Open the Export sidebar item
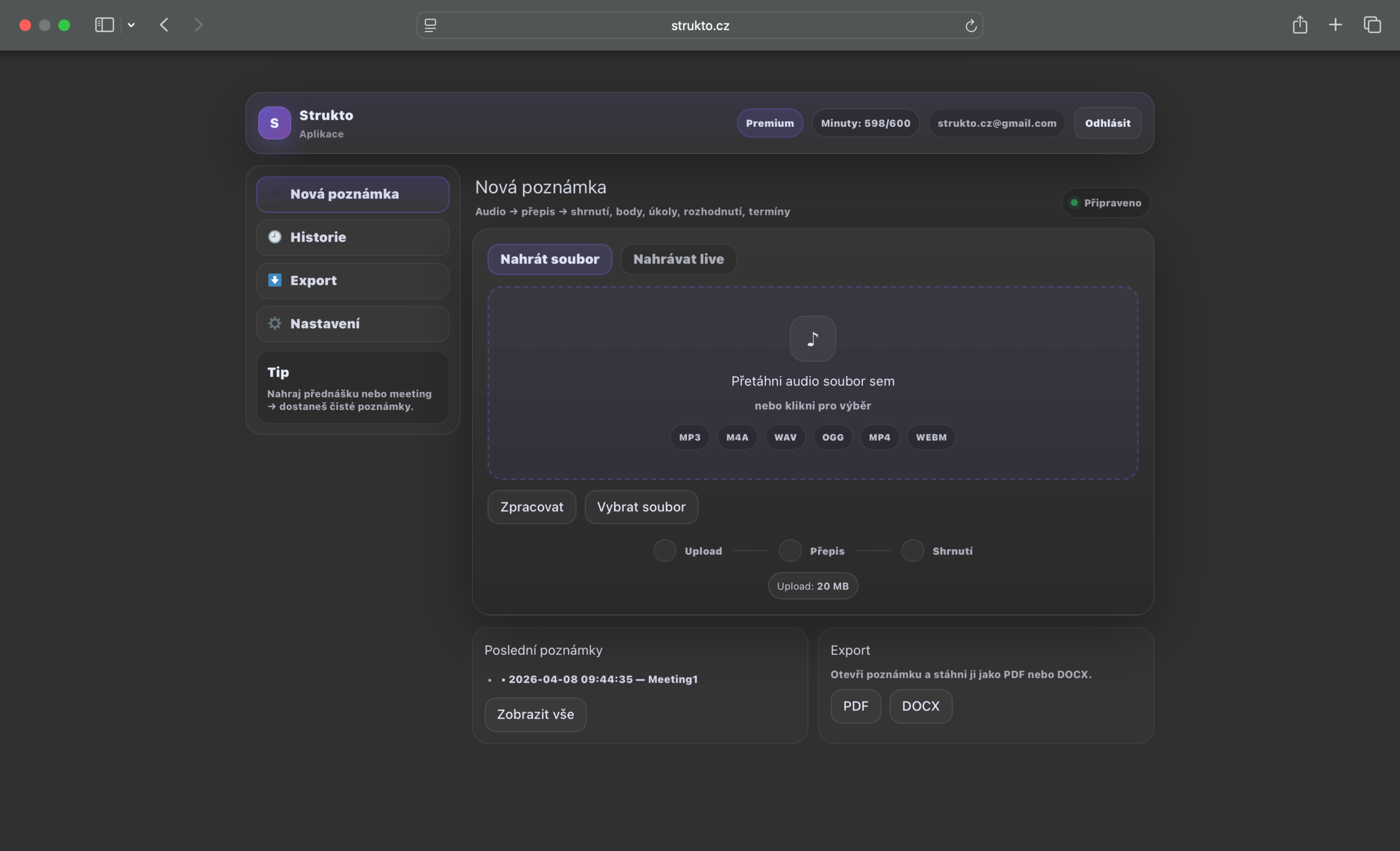The width and height of the screenshot is (1400, 851). (x=352, y=280)
